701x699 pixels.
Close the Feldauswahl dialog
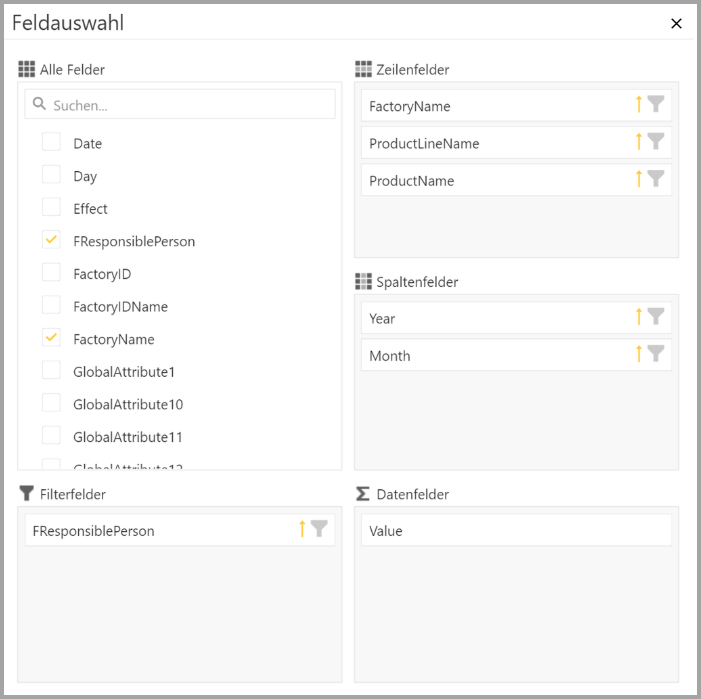tap(676, 23)
